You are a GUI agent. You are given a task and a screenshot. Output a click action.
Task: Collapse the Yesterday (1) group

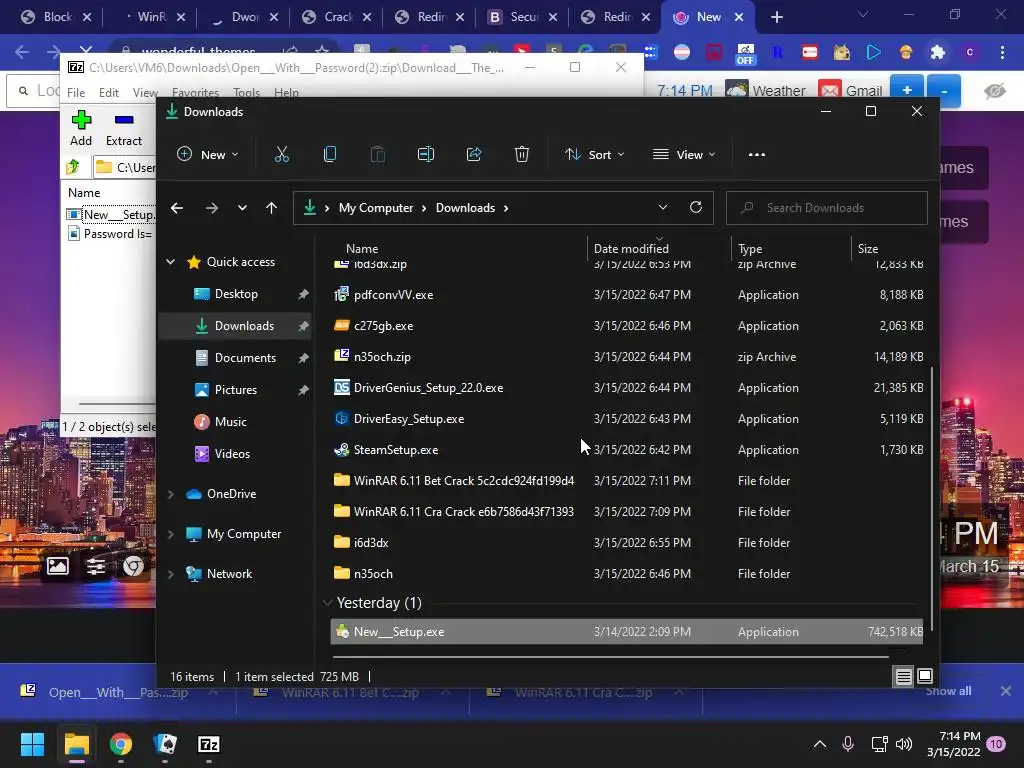[328, 603]
